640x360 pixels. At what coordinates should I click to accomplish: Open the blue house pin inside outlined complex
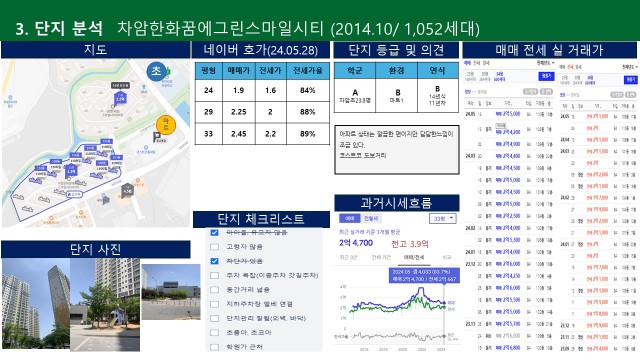(71, 171)
